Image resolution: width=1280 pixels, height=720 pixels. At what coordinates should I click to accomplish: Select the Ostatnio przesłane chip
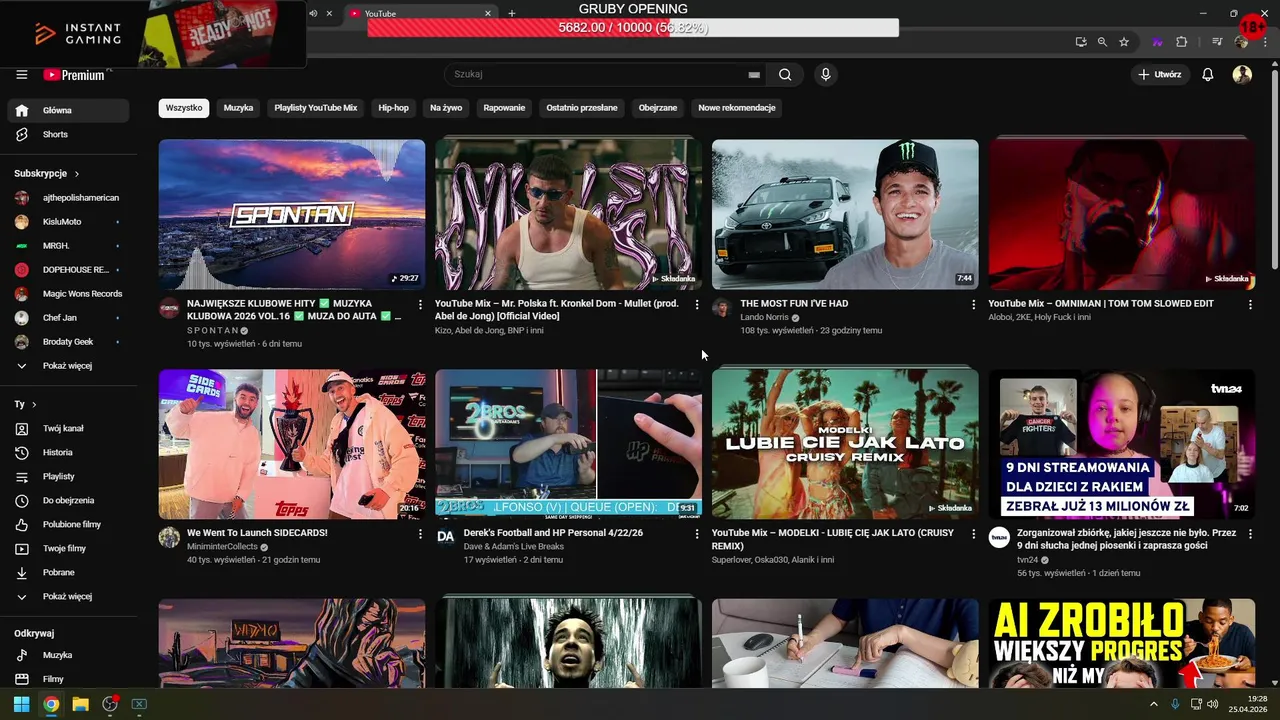tap(582, 108)
